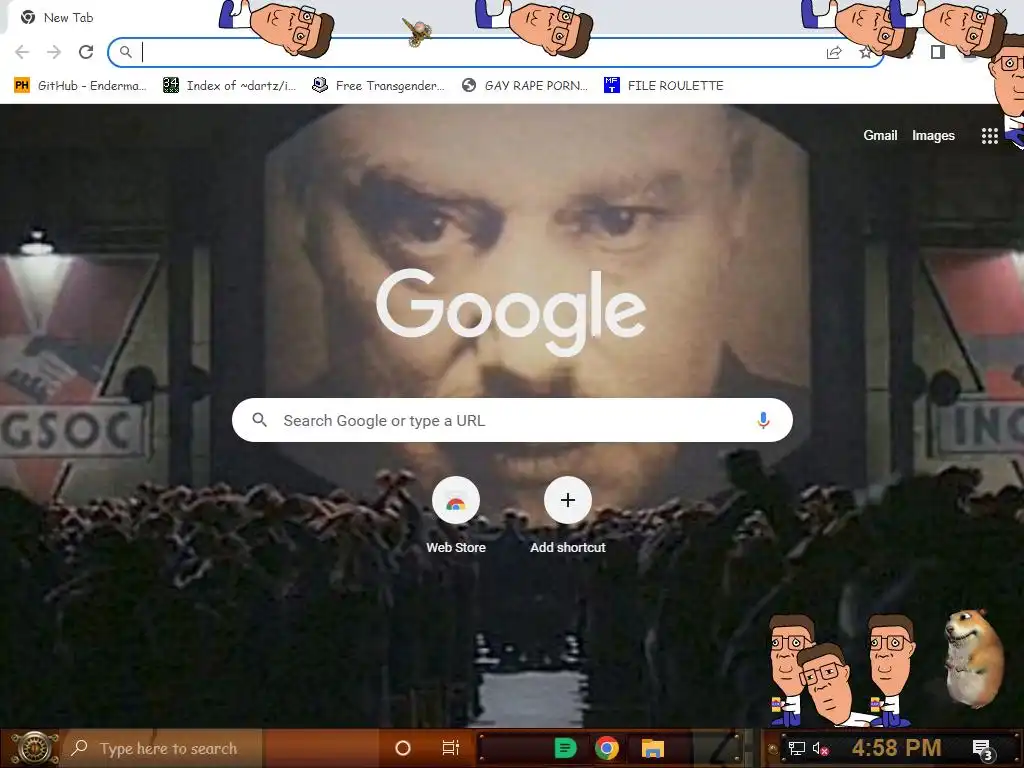
Task: Open the GitHub - Enderma... bookmark
Action: [x=80, y=86]
